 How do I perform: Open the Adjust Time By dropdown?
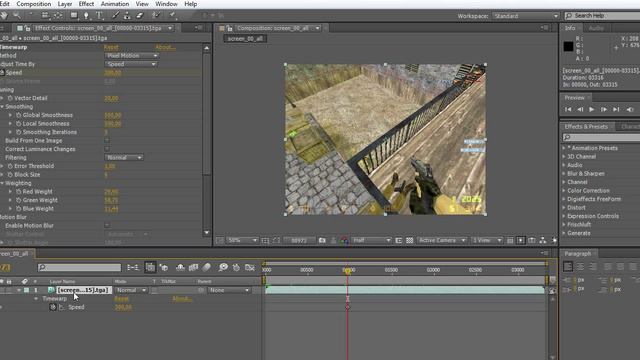(131, 64)
